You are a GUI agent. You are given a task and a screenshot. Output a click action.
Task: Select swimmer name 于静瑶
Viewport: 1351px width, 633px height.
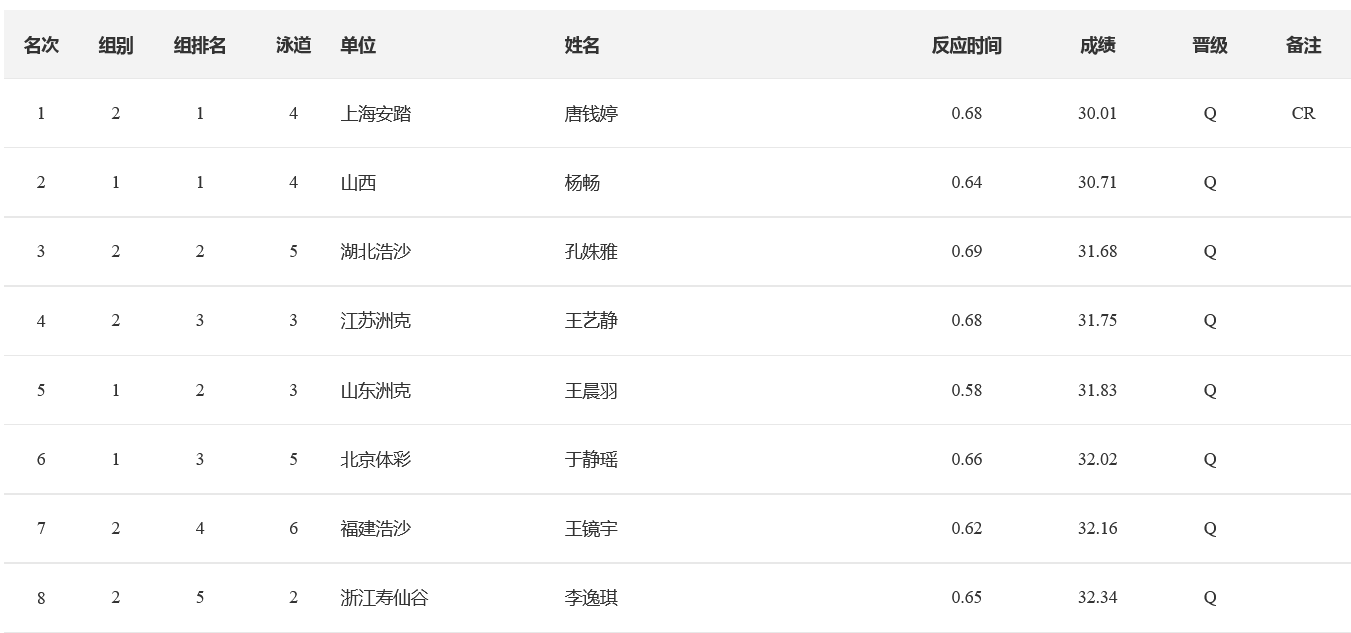coord(591,460)
